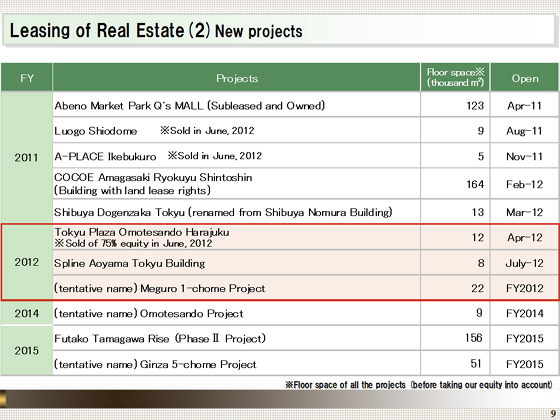Select floor space value '5' for A-PLACE Ikebukuro
Viewport: 560px width, 420px height.
pyautogui.click(x=481, y=156)
